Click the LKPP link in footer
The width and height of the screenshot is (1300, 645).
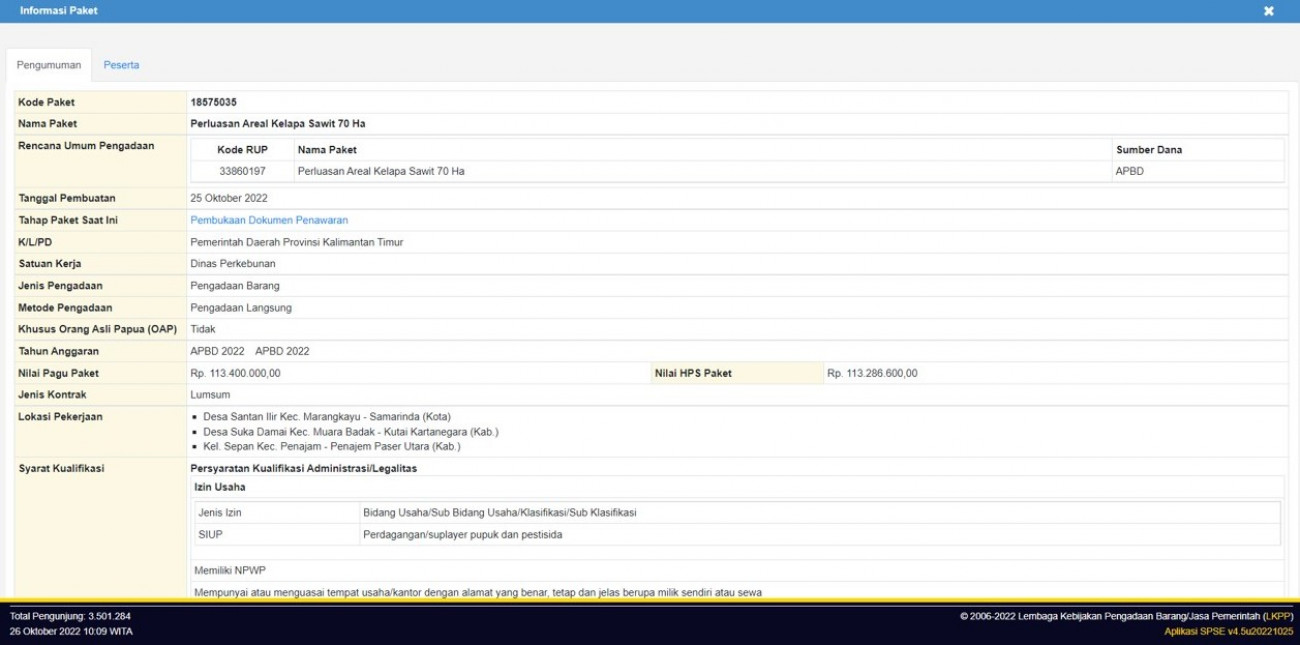coord(1277,616)
